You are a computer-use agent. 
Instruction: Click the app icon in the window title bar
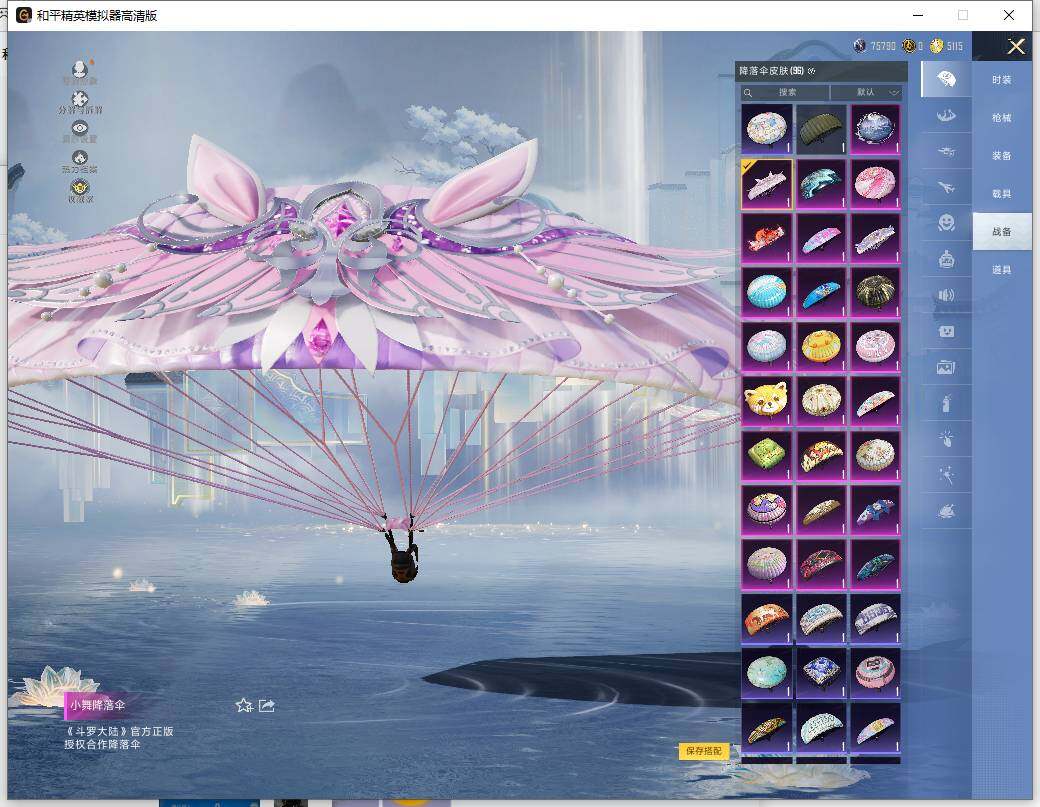[24, 15]
